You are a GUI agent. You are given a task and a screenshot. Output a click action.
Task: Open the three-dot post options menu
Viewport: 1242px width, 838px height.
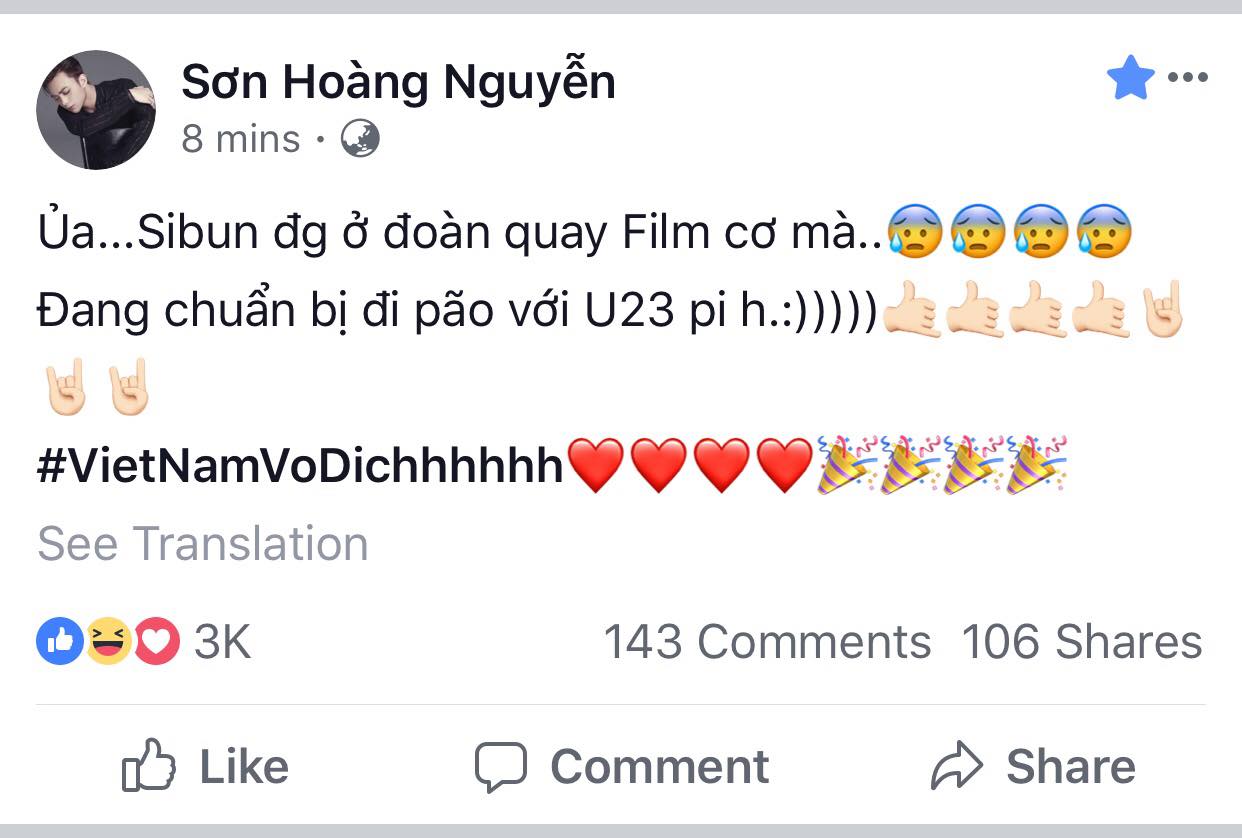pos(1188,78)
